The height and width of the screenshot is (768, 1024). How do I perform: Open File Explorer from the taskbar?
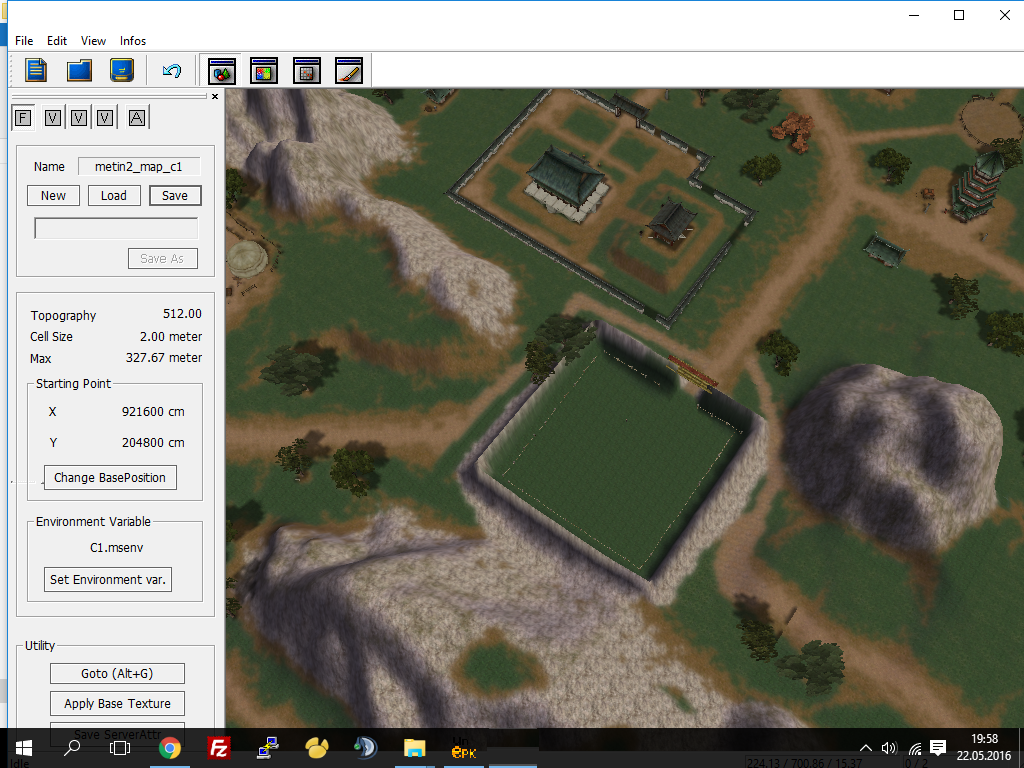415,748
